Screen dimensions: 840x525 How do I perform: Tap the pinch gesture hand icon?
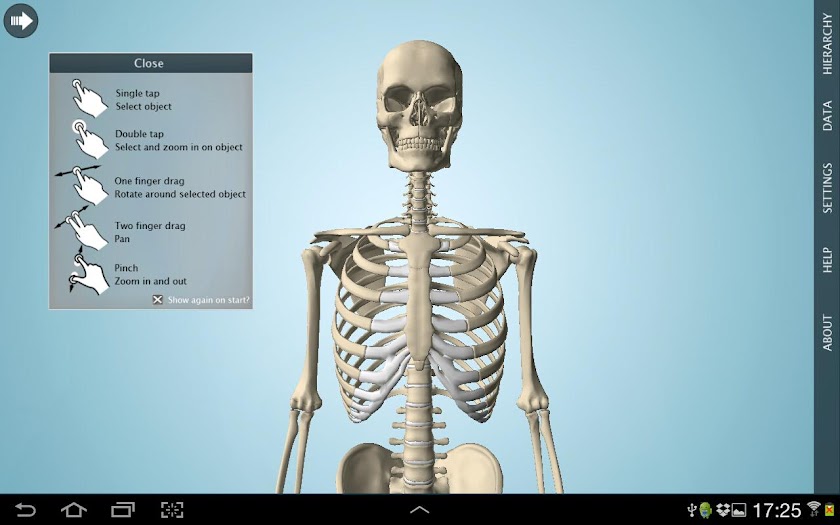tap(88, 272)
